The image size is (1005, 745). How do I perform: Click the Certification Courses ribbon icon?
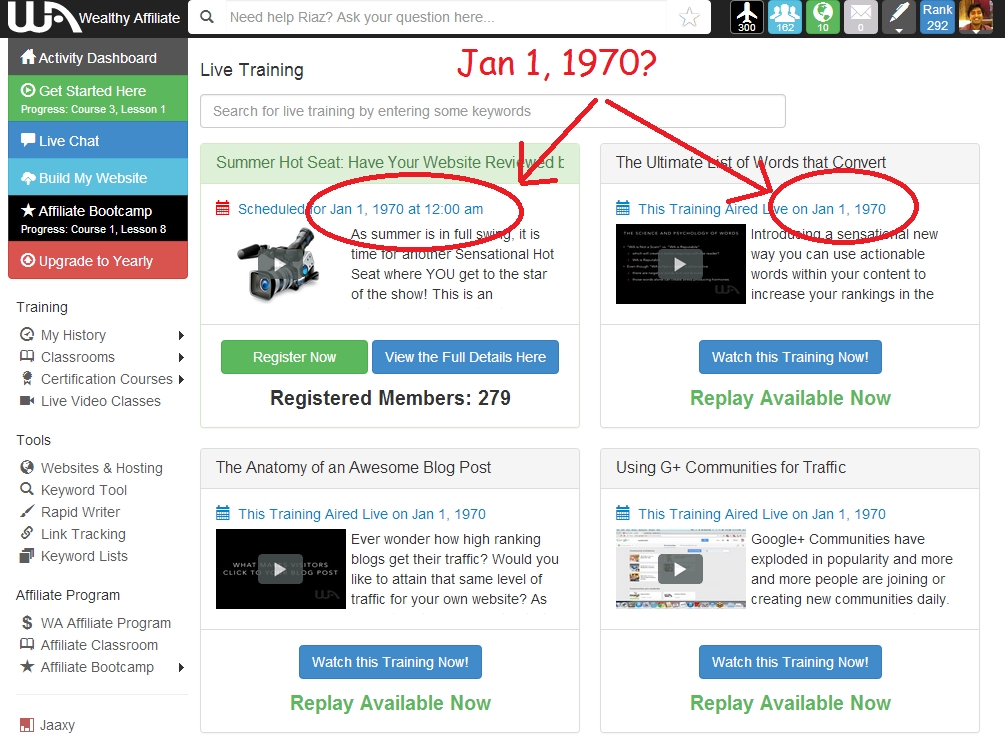(x=27, y=378)
